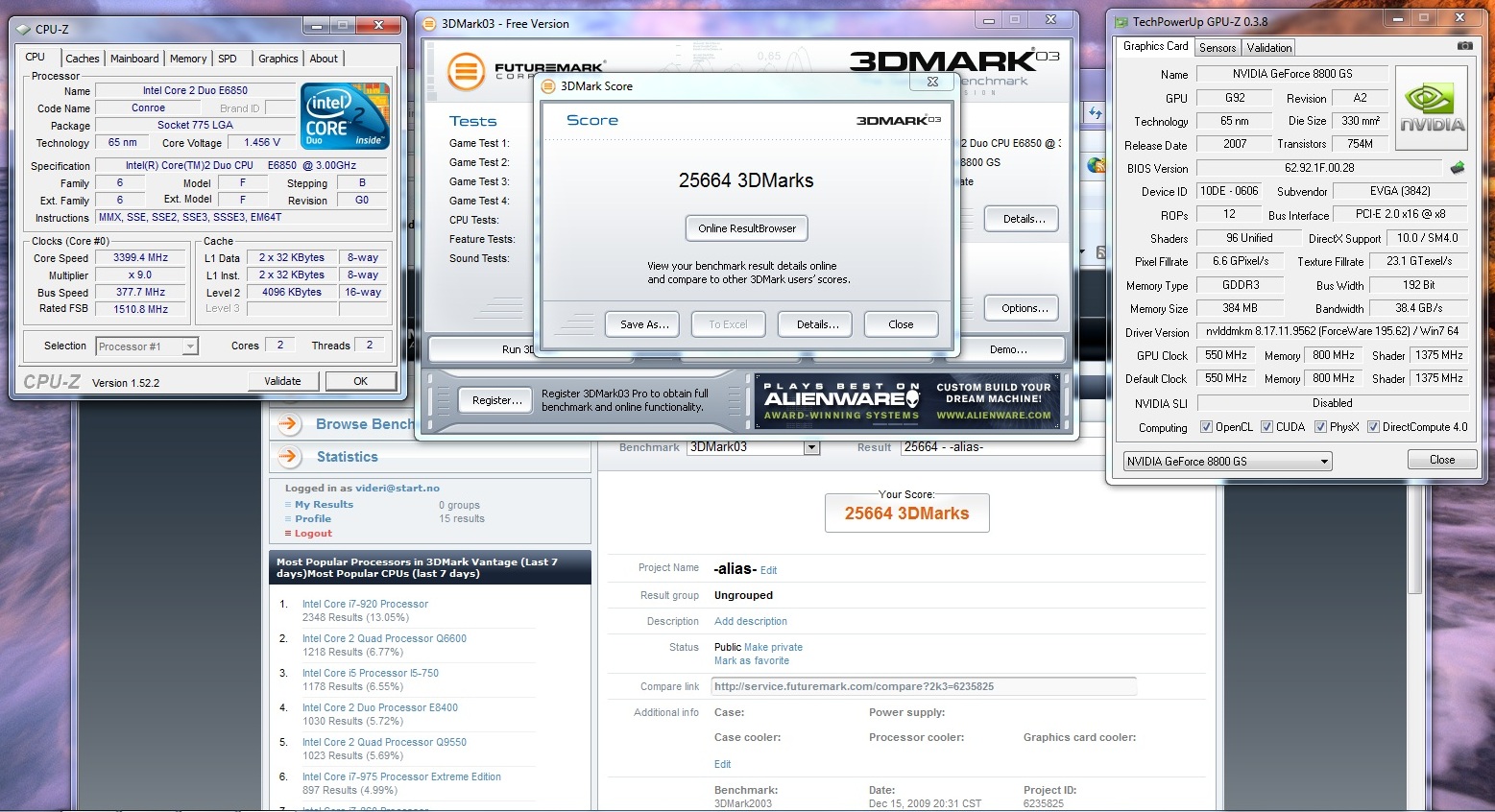Click the NVIDIA logo in GPU-Z
1495x812 pixels.
point(1432,108)
